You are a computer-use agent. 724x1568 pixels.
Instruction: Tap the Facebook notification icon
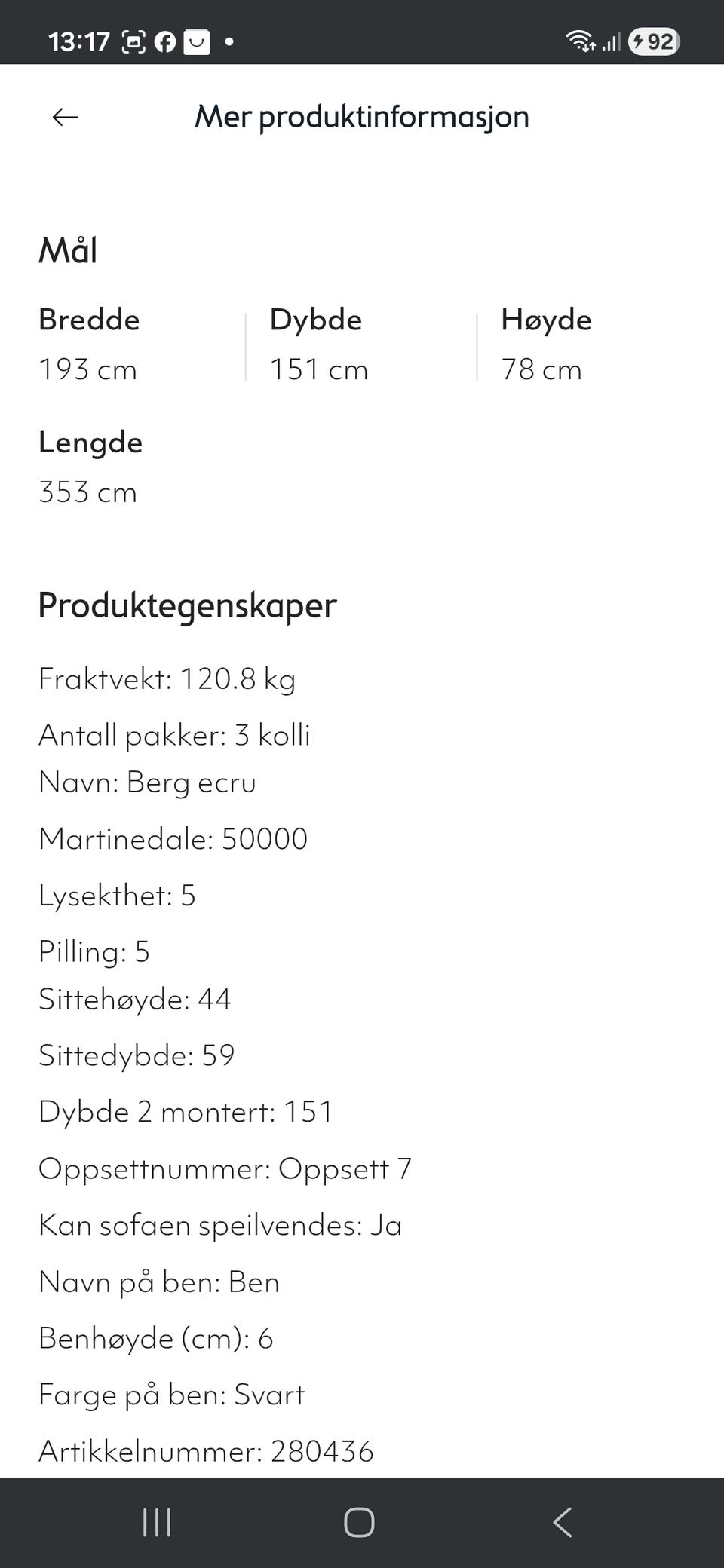165,41
